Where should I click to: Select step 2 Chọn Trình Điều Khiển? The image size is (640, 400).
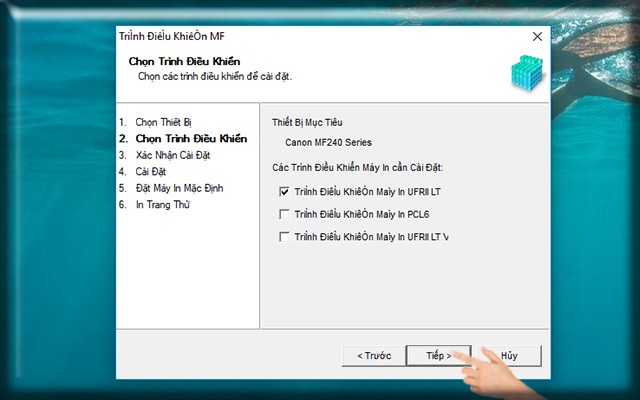pyautogui.click(x=183, y=139)
